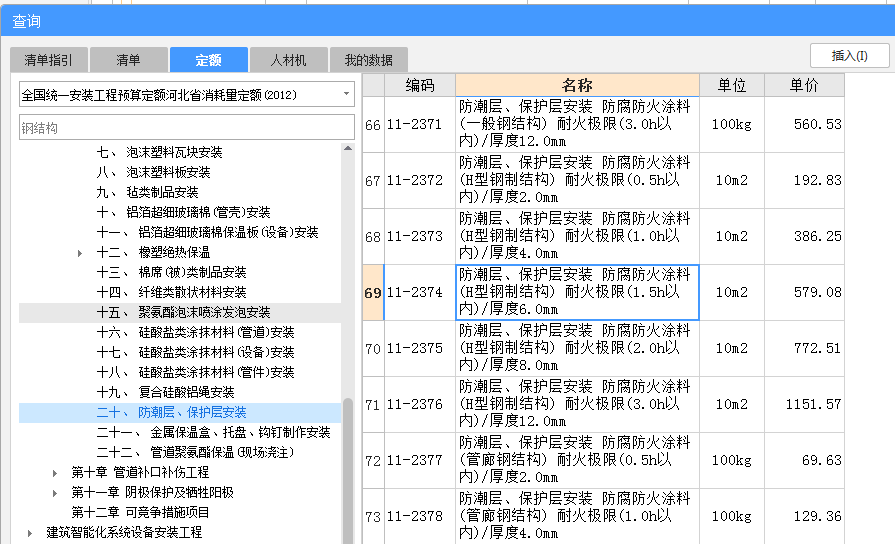
Task: Click name cell 管廊钢结构 耐火极限1.0h 厚度4.0mm
Action: click(577, 516)
